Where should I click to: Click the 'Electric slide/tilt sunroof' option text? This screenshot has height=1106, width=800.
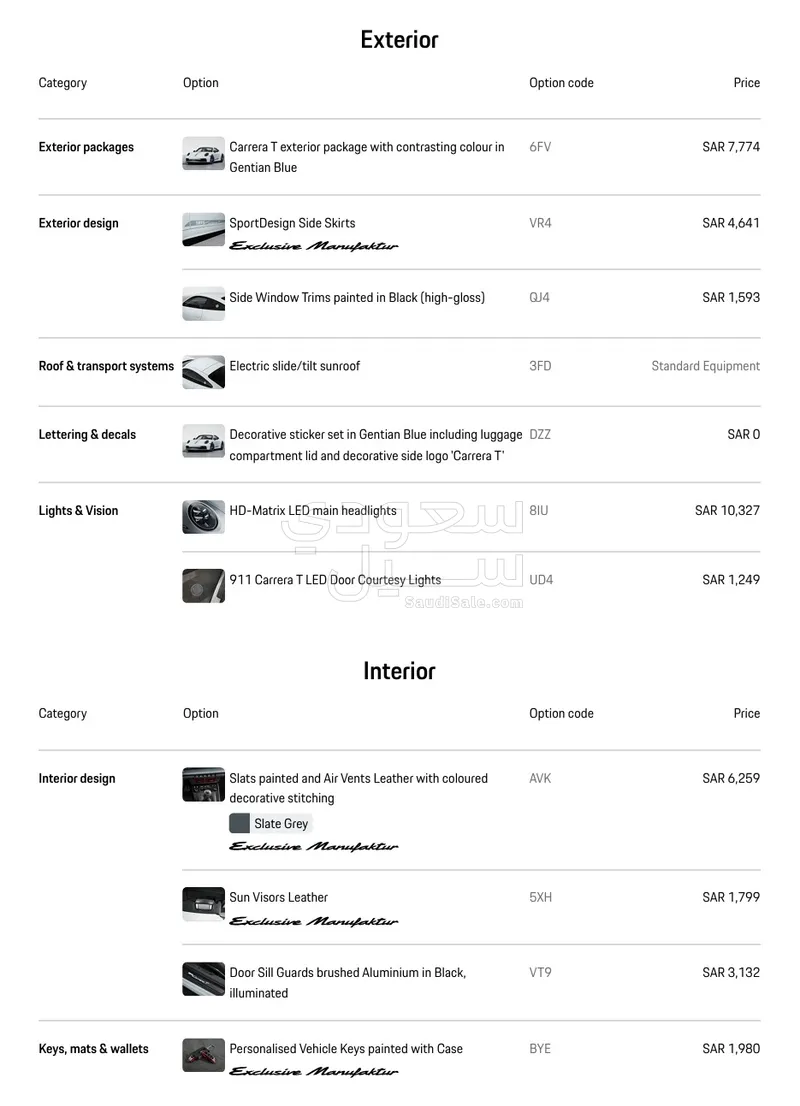tap(294, 366)
